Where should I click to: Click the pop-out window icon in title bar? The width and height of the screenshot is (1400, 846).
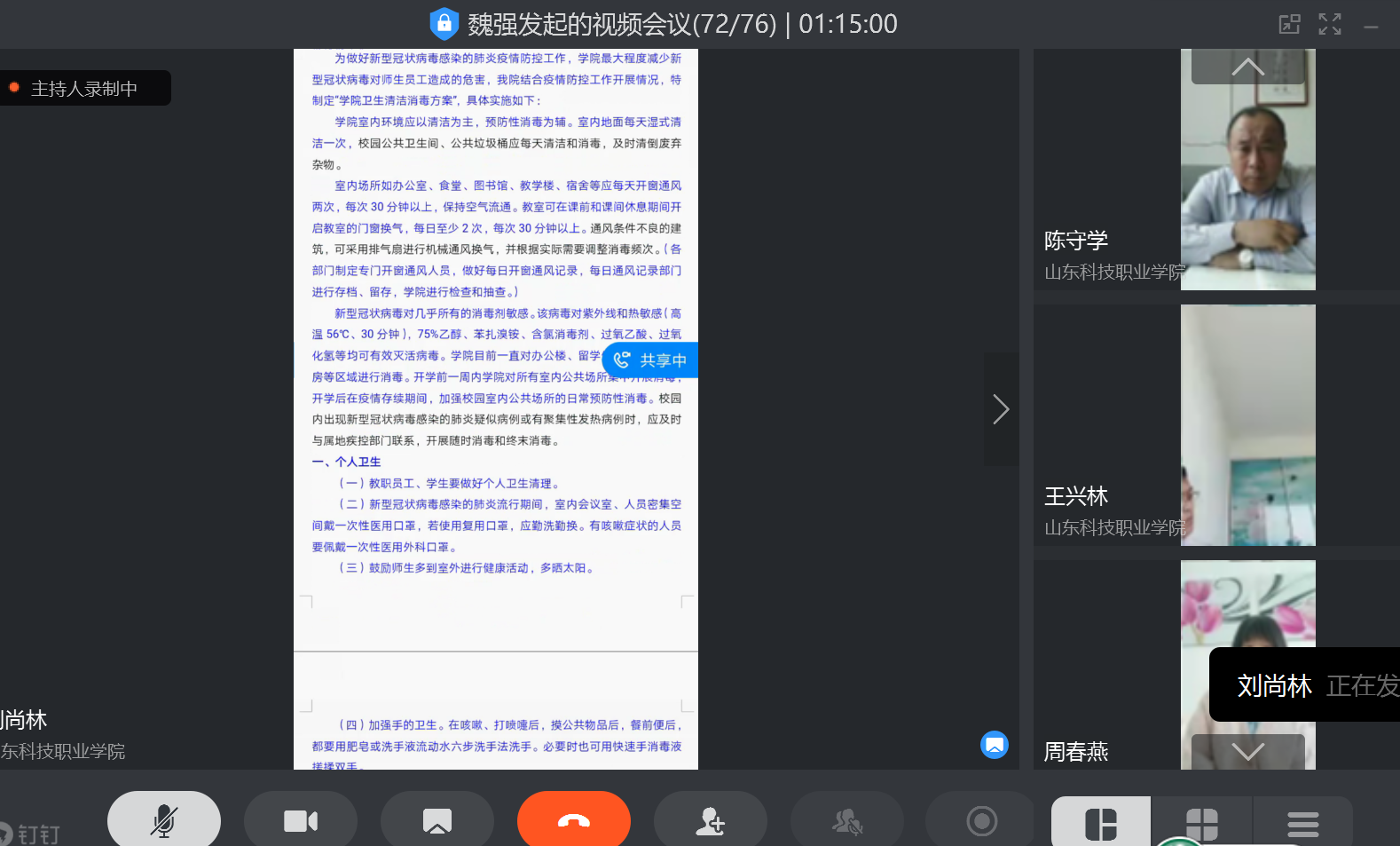click(x=1289, y=24)
